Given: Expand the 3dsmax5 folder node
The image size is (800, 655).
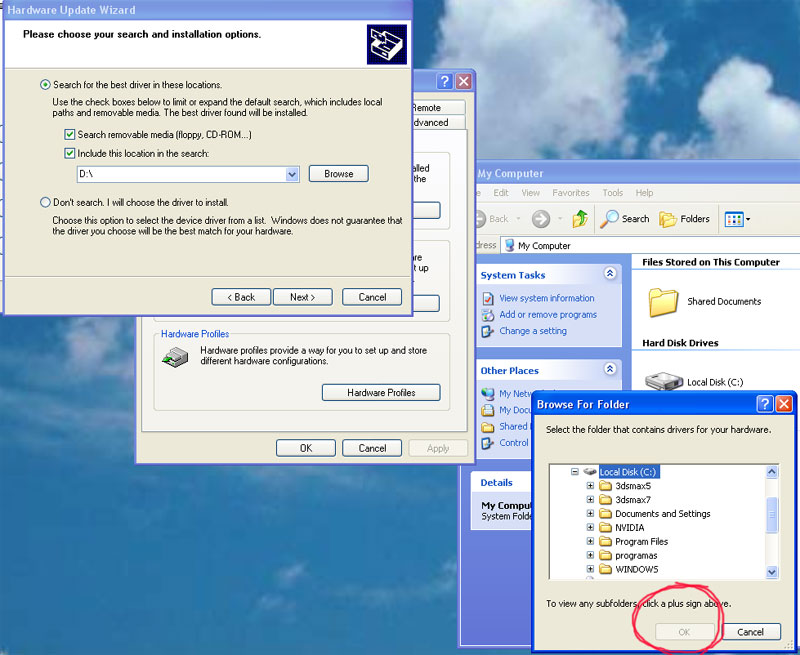Looking at the screenshot, I should (x=590, y=486).
